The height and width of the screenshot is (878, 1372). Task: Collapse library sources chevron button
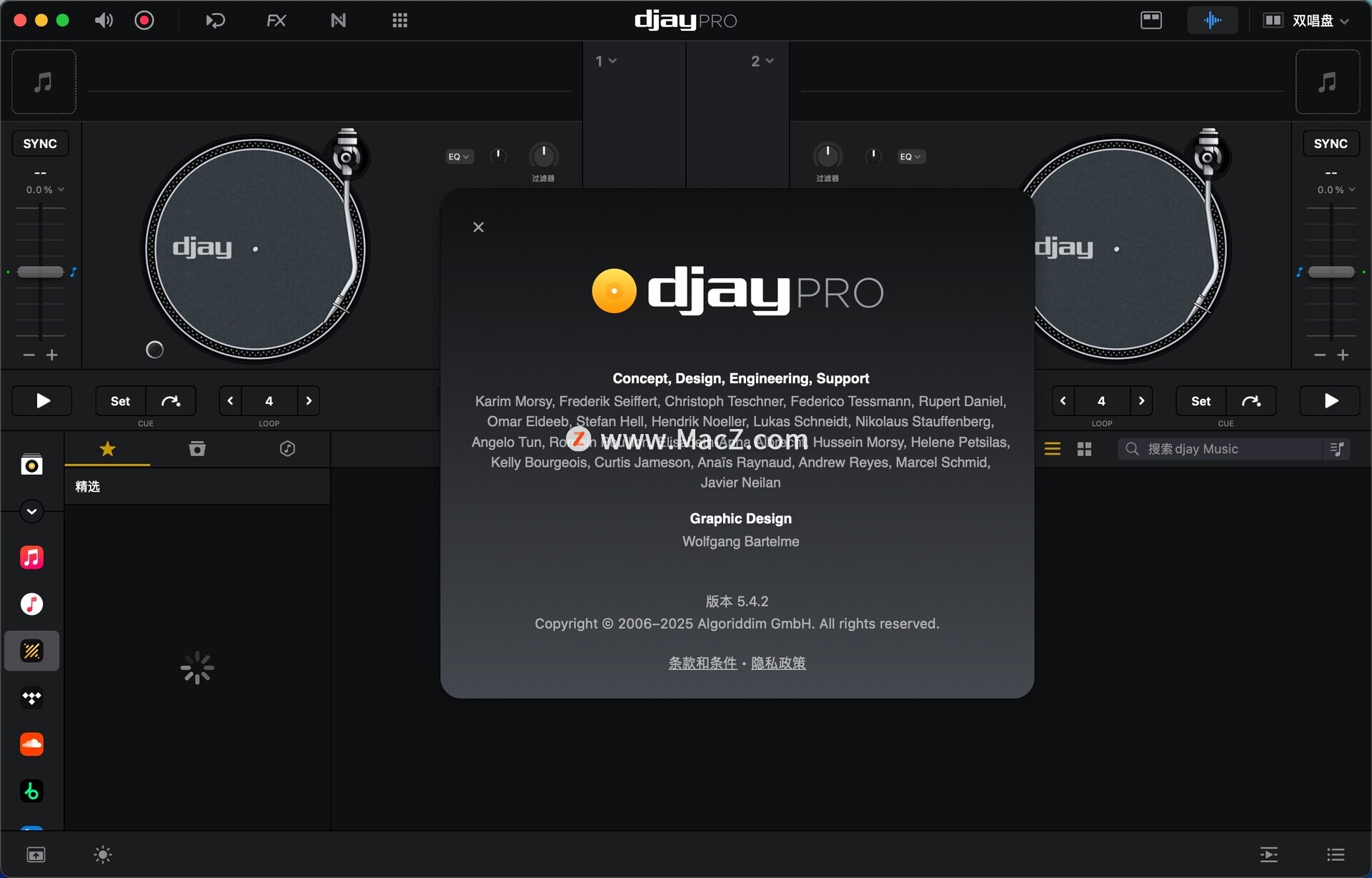coord(31,511)
